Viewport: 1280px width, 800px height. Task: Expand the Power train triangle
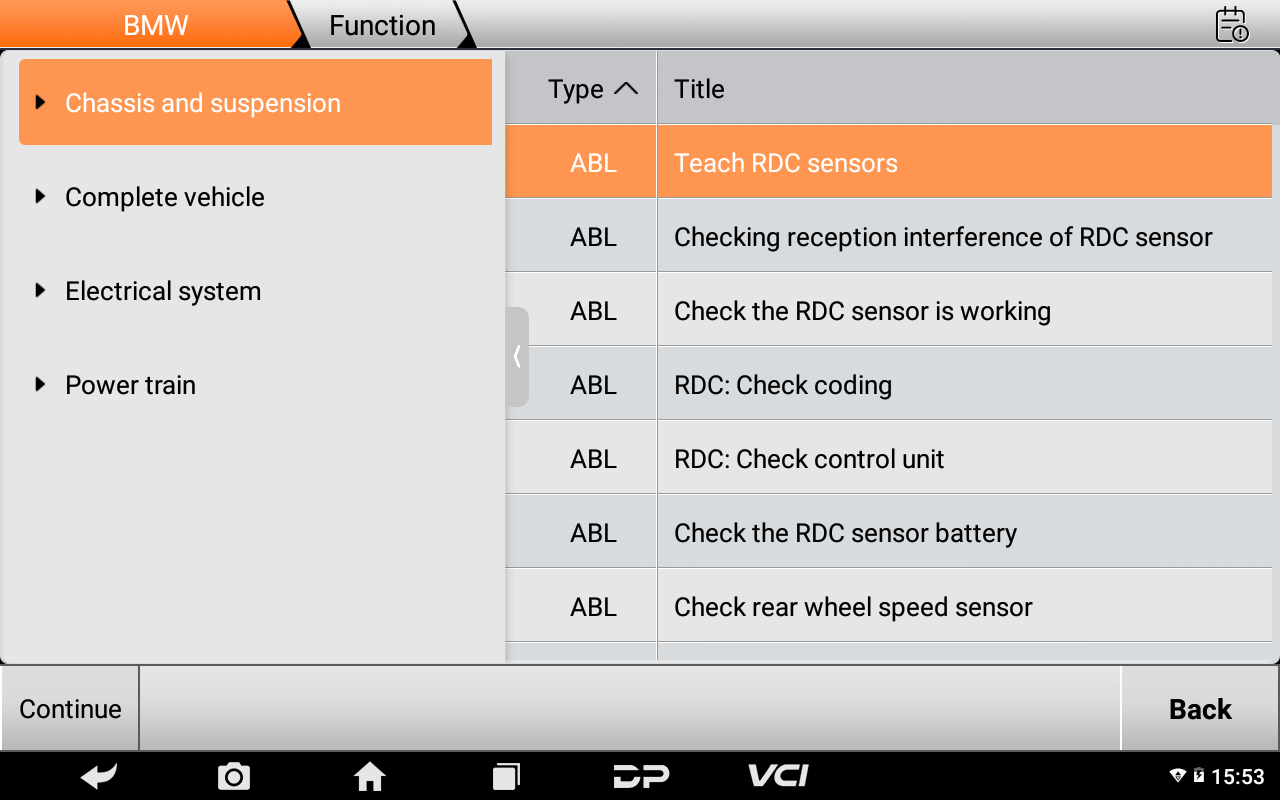click(40, 385)
